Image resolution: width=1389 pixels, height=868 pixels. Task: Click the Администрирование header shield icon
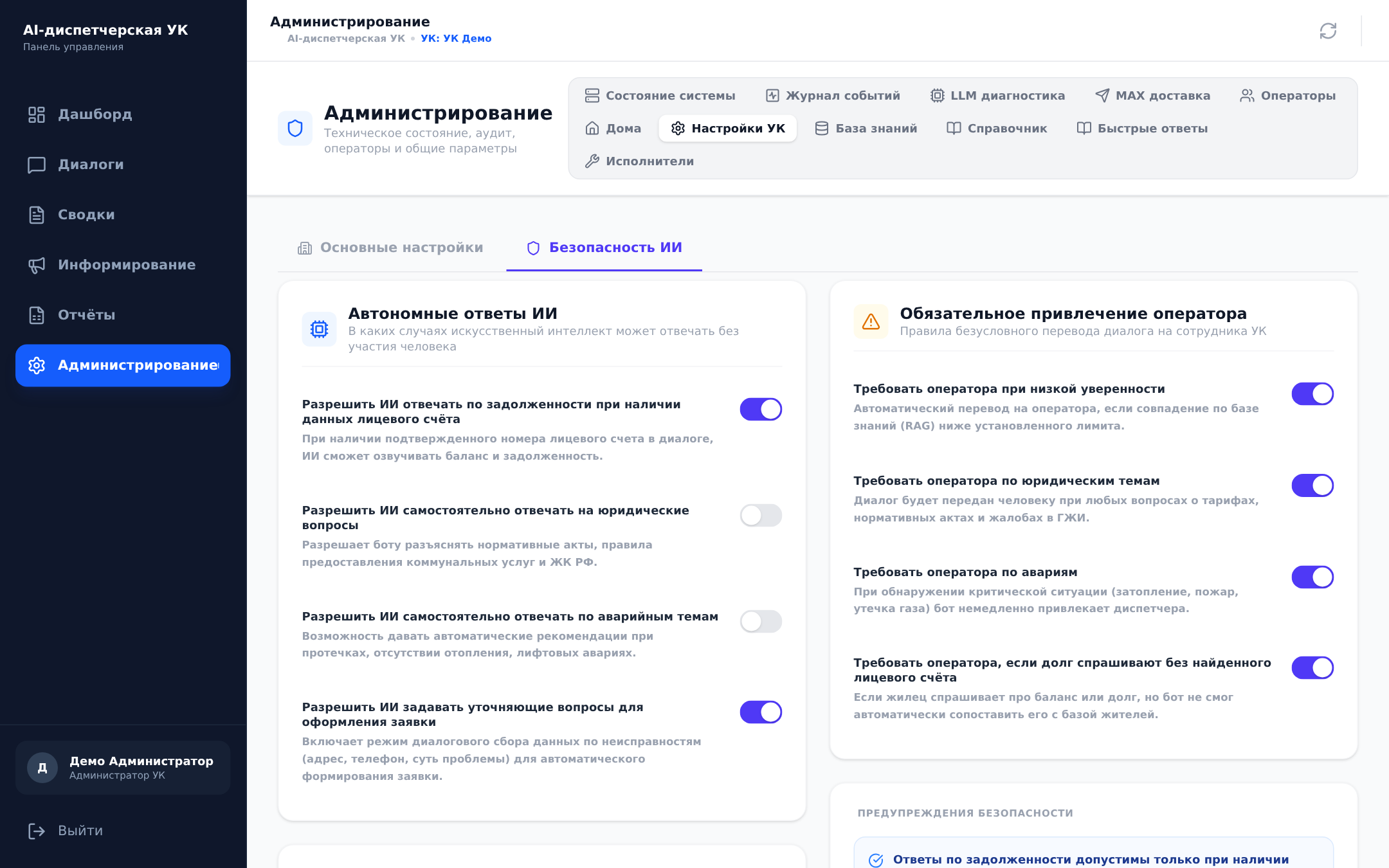[x=295, y=129]
